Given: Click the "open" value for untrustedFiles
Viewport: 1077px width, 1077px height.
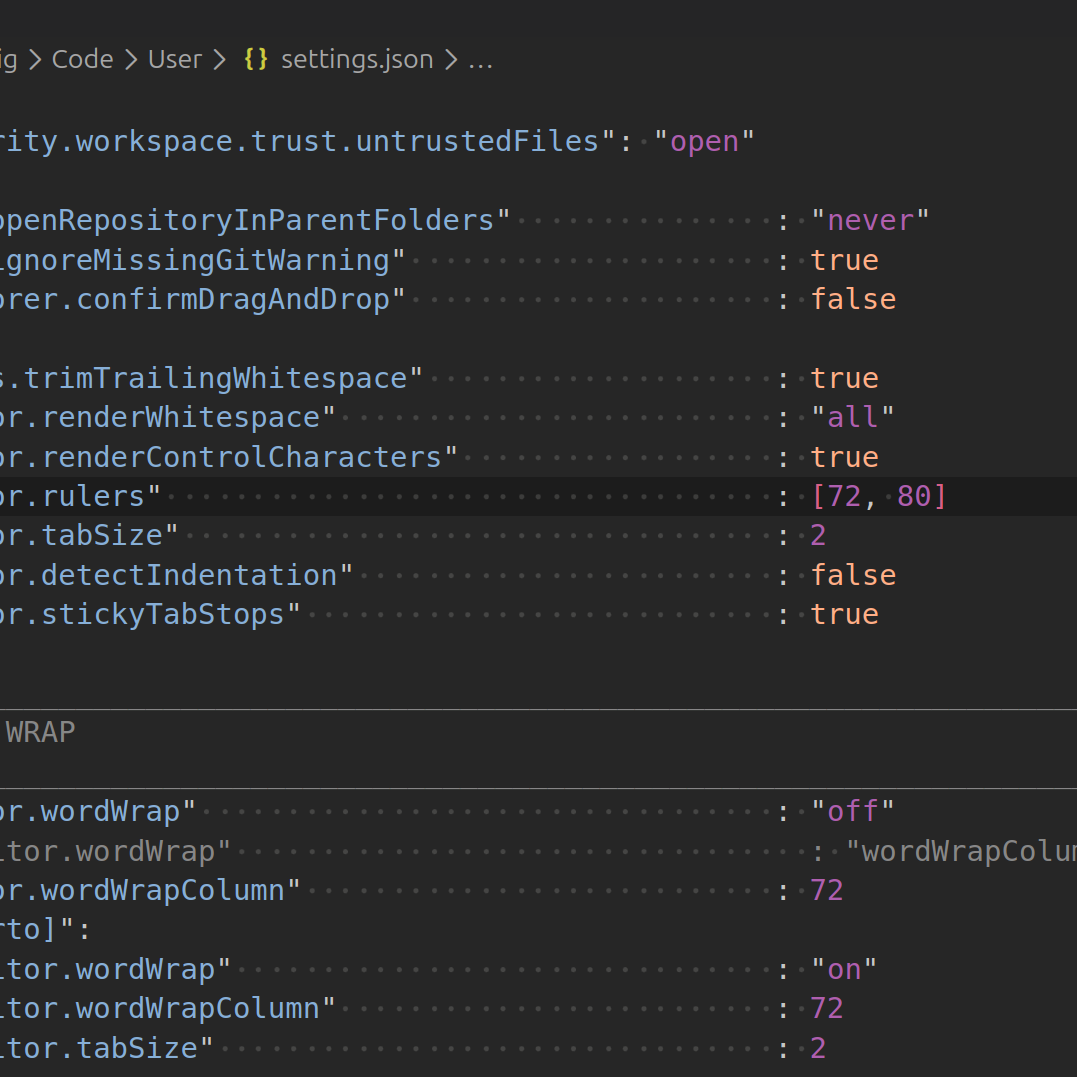Looking at the screenshot, I should [704, 141].
